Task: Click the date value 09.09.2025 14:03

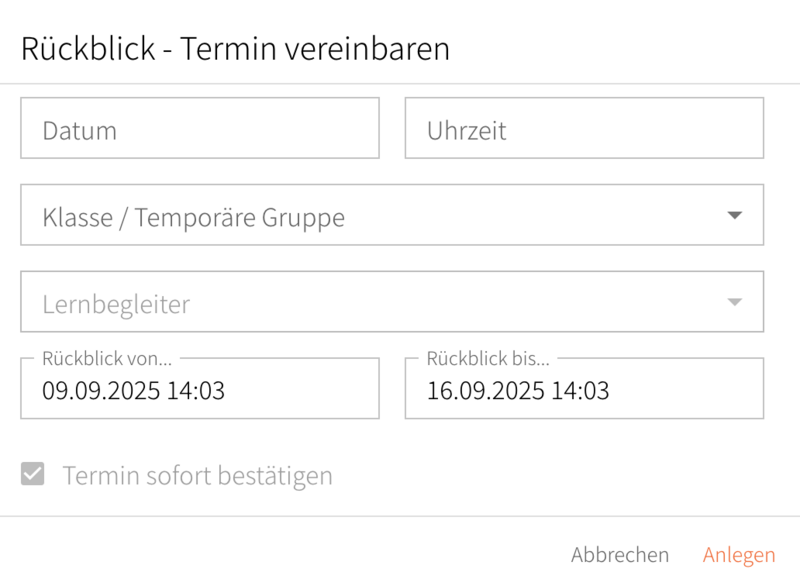Action: [133, 390]
